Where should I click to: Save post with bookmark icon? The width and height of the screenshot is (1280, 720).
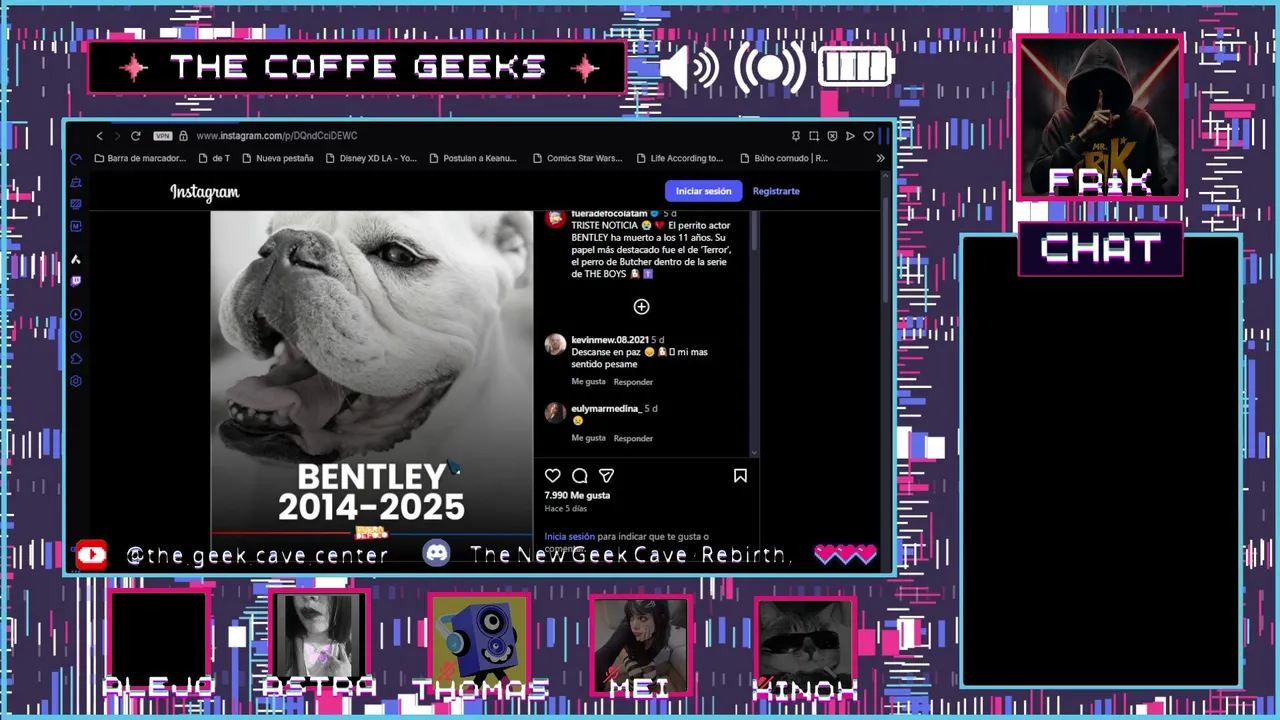740,476
